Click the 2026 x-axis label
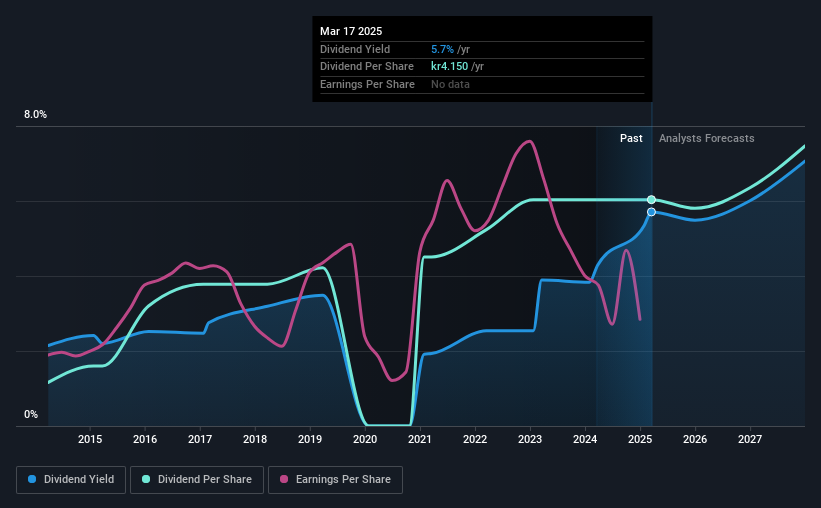The image size is (821, 508). tap(695, 439)
